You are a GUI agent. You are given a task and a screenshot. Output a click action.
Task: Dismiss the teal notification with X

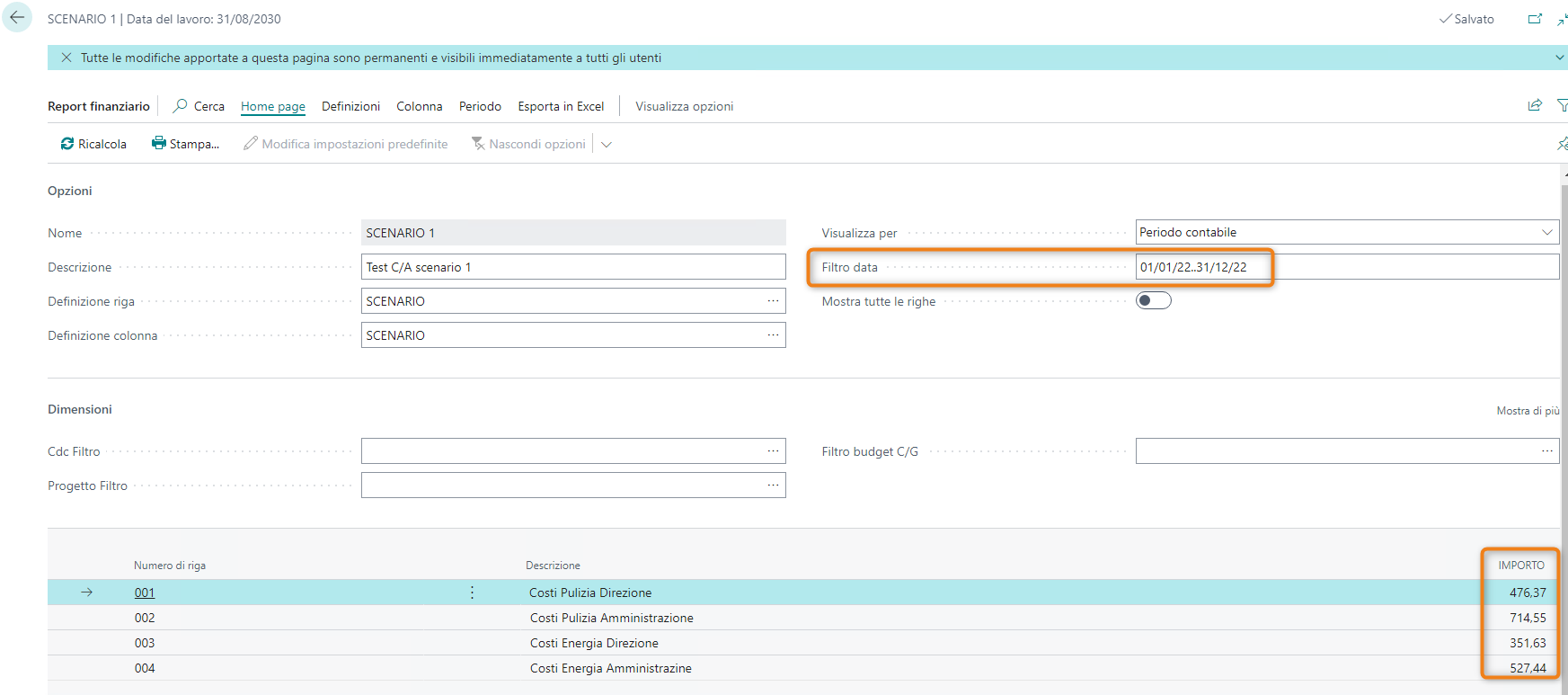(x=66, y=58)
